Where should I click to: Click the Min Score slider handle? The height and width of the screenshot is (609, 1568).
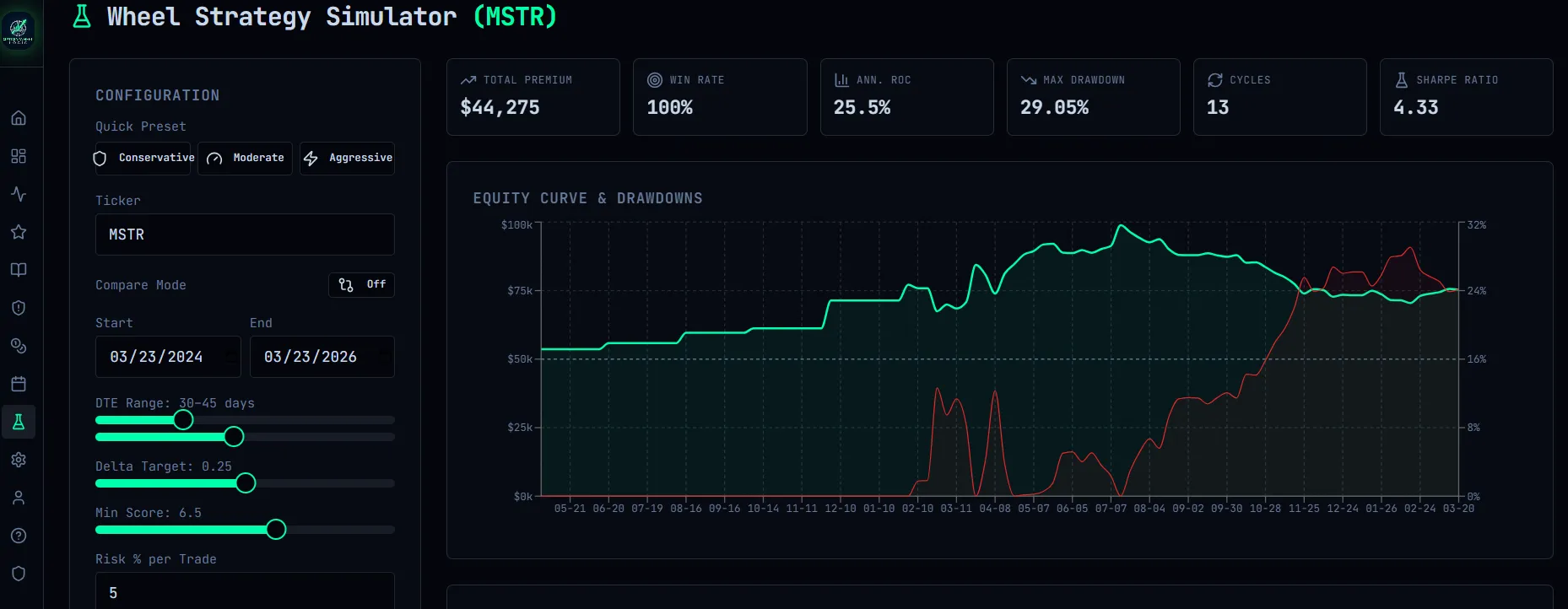pyautogui.click(x=276, y=530)
